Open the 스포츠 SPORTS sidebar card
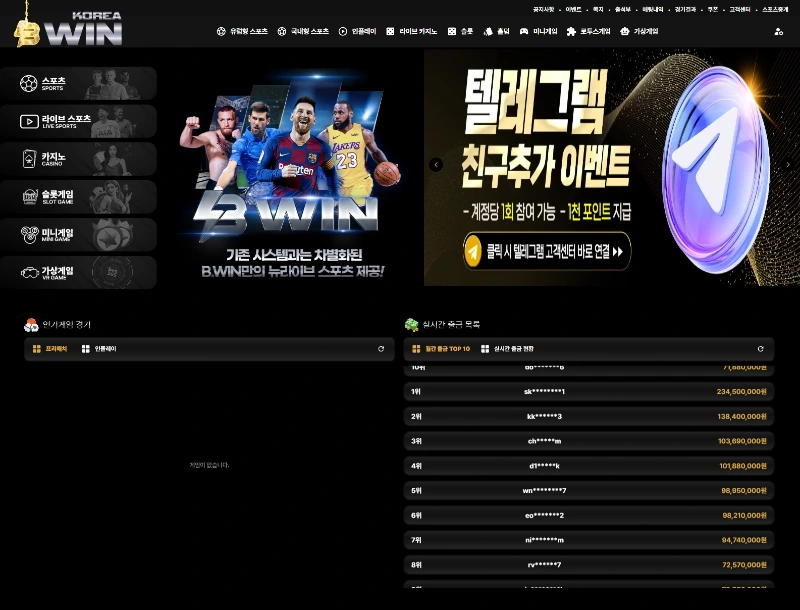Screen dimensions: 800x610 point(78,83)
